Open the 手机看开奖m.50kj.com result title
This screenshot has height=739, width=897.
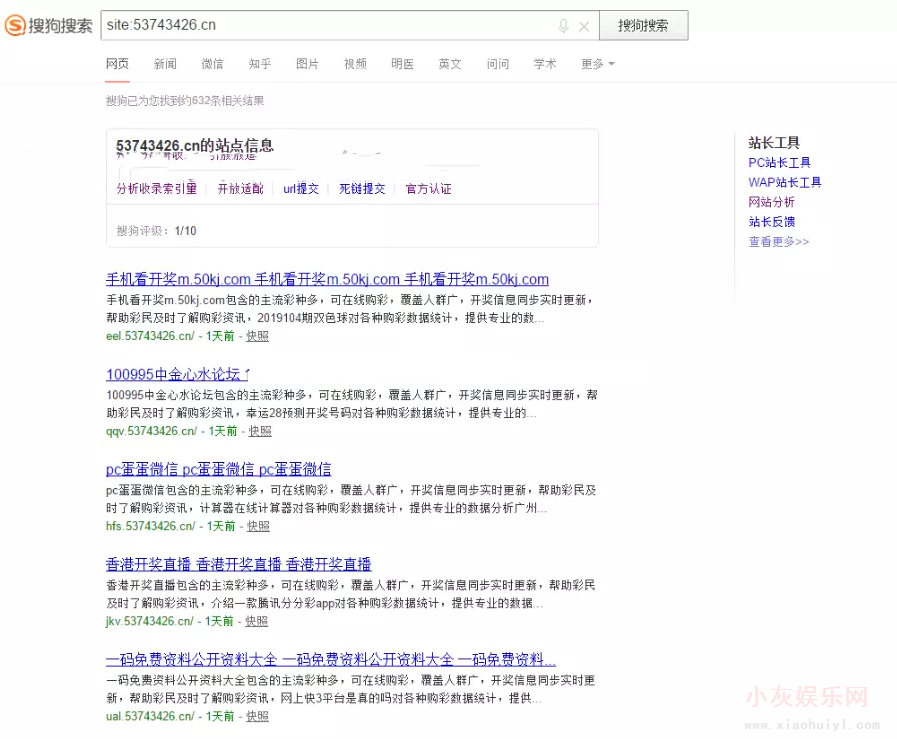pyautogui.click(x=328, y=279)
